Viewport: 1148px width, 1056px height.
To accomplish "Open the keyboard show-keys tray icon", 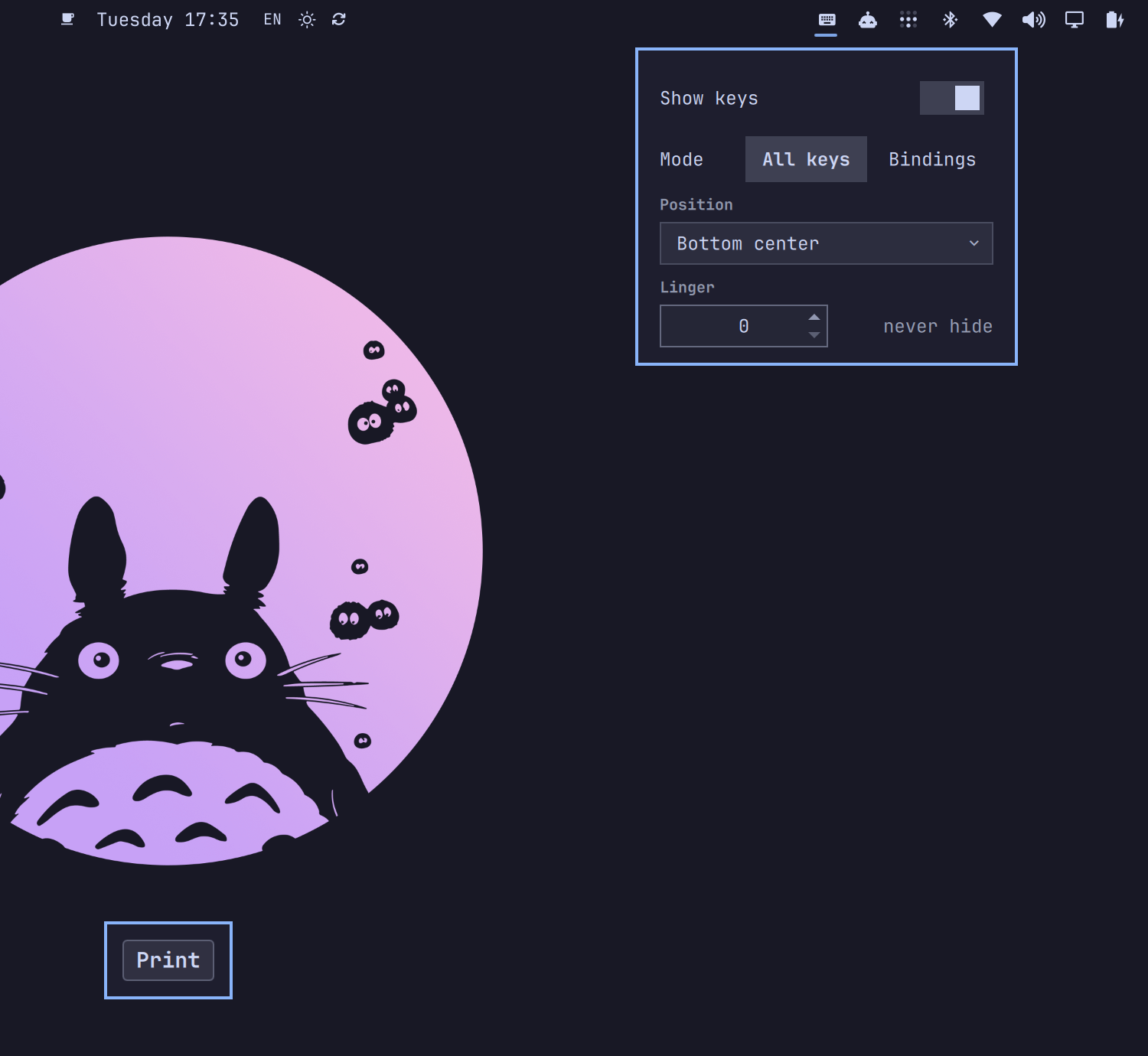I will (x=827, y=20).
